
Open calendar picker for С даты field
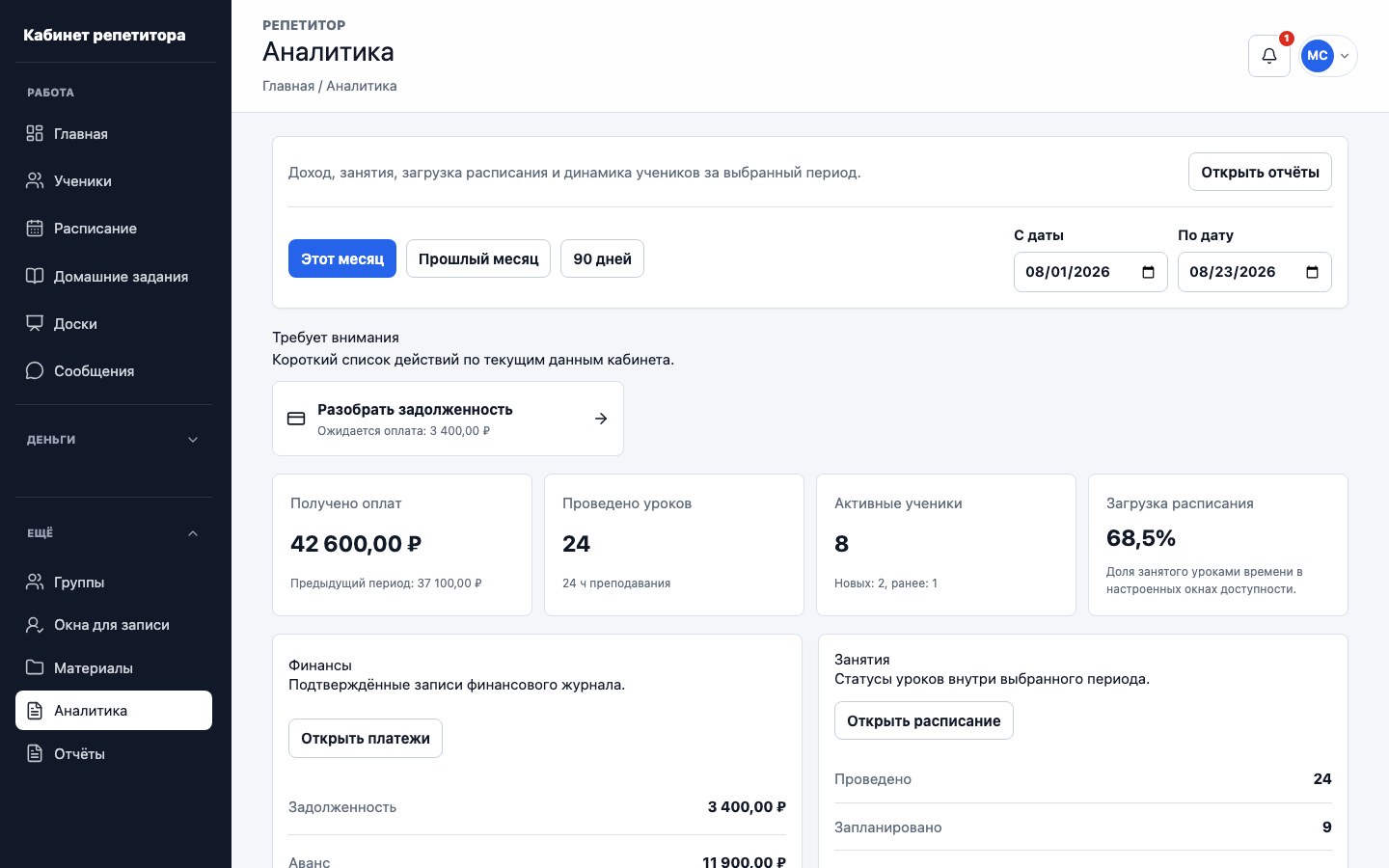point(1148,272)
